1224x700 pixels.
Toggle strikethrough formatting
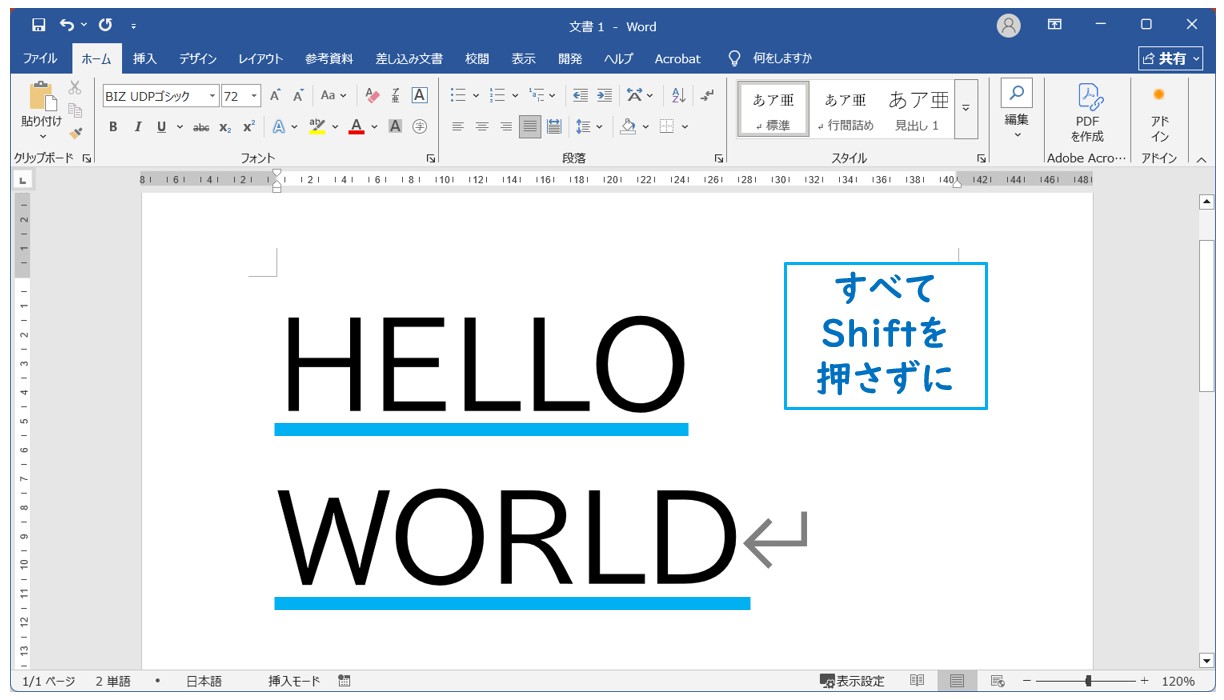(x=201, y=126)
